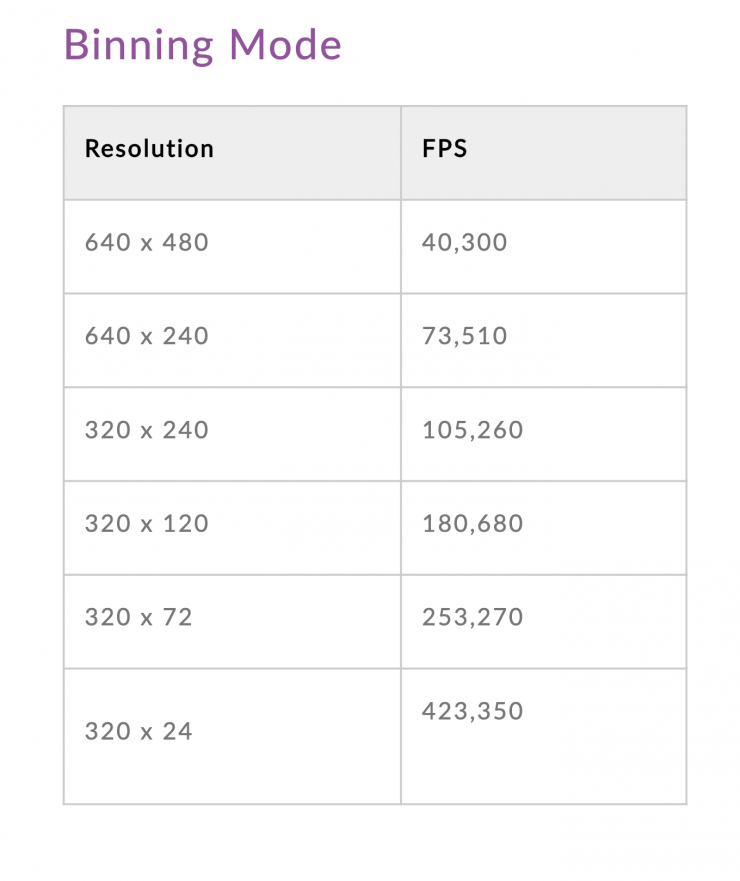Click the 320 x 24 resolution cell
740x881 pixels.
point(139,732)
